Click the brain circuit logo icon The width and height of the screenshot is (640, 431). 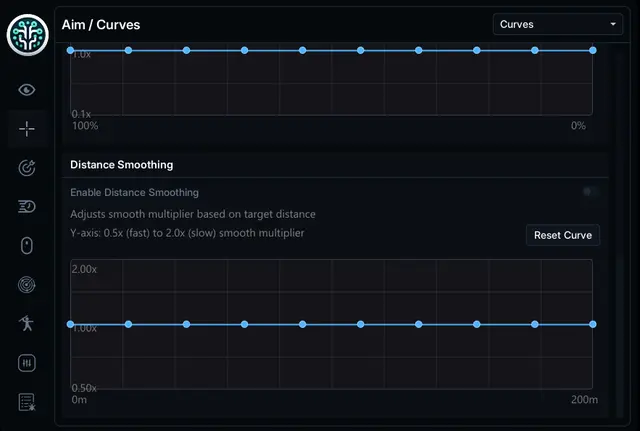click(27, 35)
